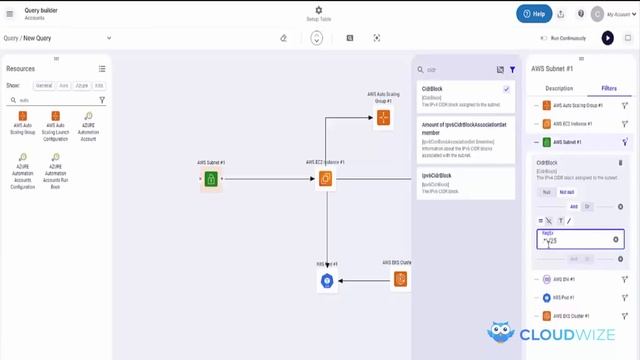Click the share/export icon beside Help
The width and height of the screenshot is (640, 360).
[x=561, y=14]
